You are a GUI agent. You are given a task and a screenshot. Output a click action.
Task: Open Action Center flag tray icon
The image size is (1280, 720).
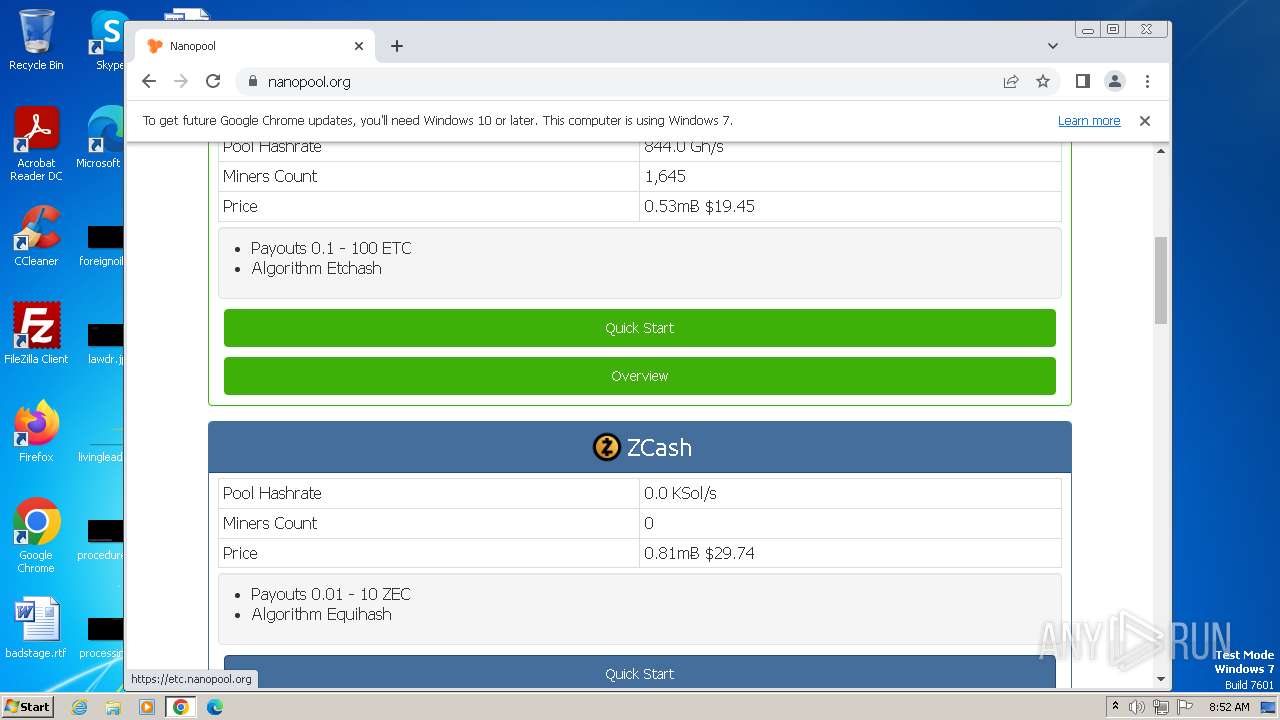pos(1185,707)
